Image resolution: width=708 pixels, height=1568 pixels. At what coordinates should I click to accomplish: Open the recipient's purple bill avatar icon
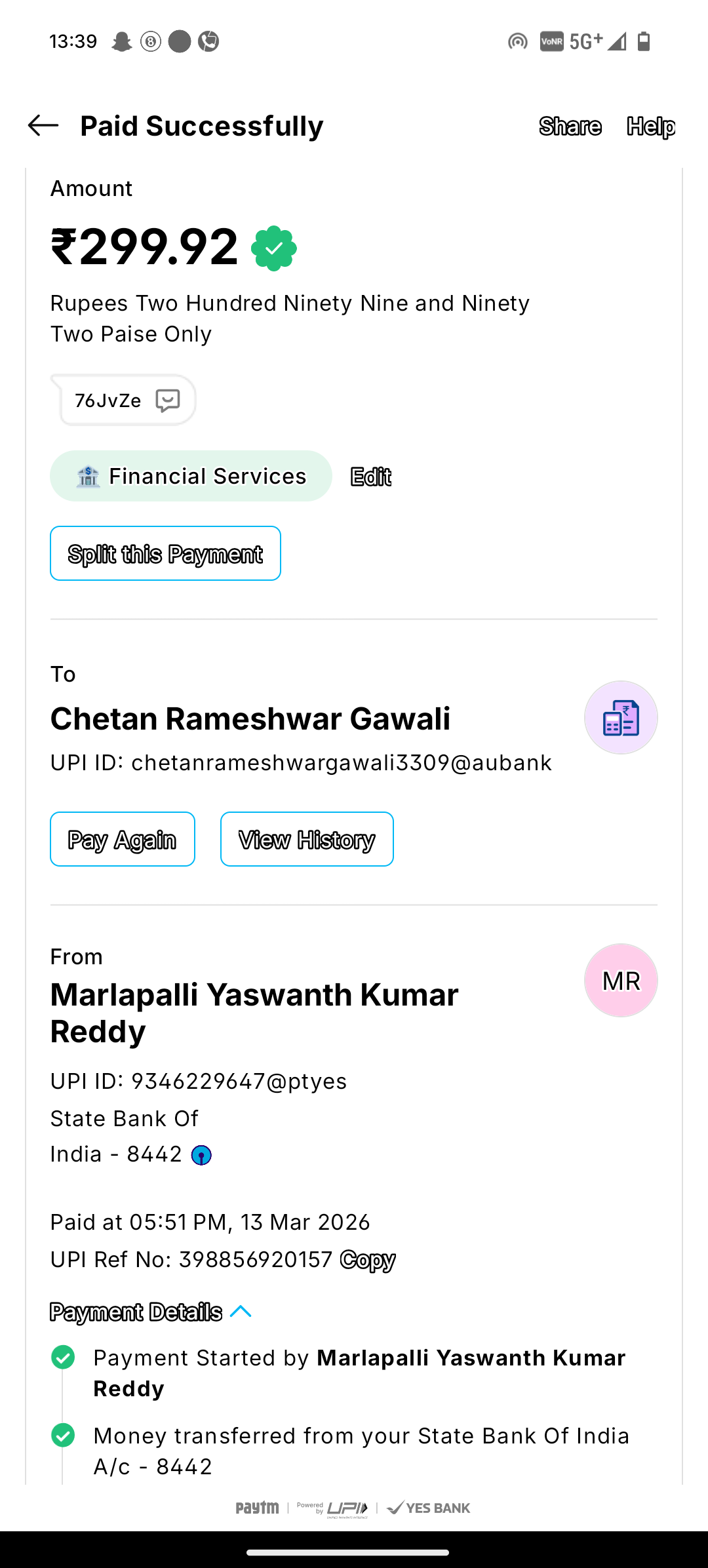(x=620, y=718)
